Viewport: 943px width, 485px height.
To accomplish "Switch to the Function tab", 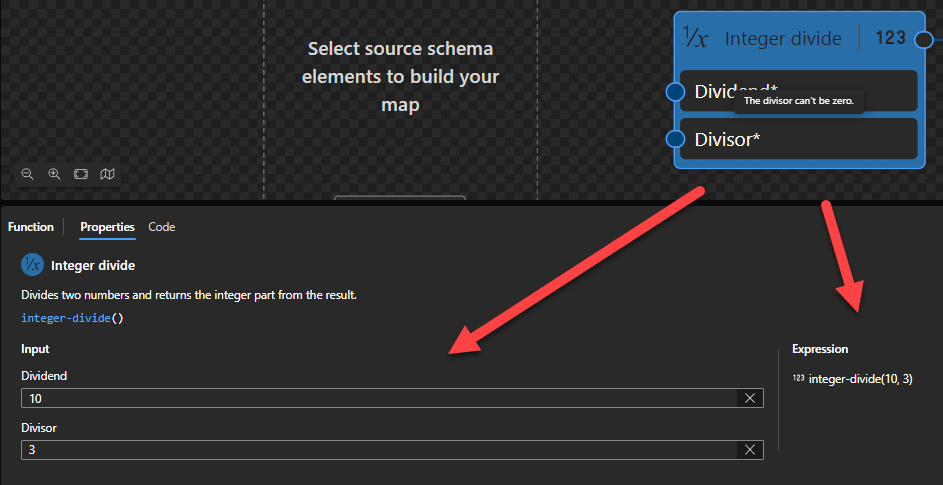I will (x=31, y=227).
